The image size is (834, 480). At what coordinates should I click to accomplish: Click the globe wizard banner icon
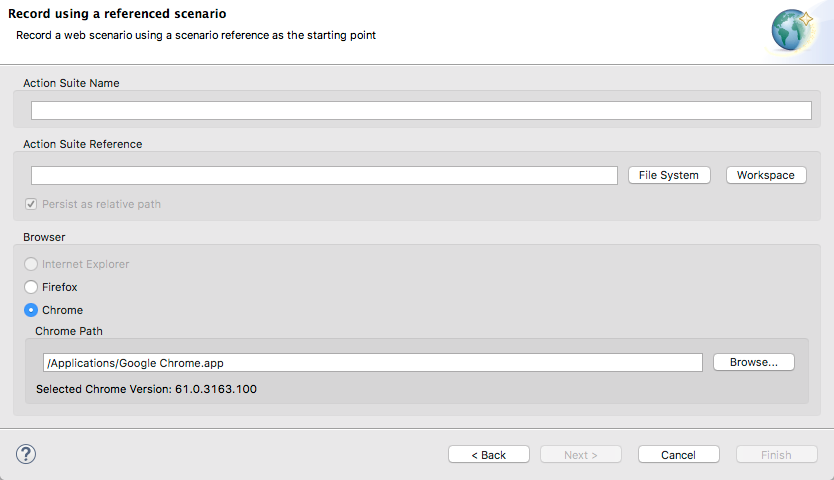(x=793, y=30)
